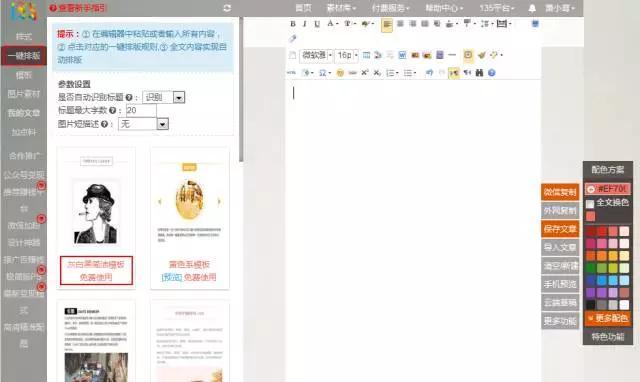The width and height of the screenshot is (640, 382).
Task: Toggle the 全文换色 checkbox
Action: pyautogui.click(x=590, y=204)
